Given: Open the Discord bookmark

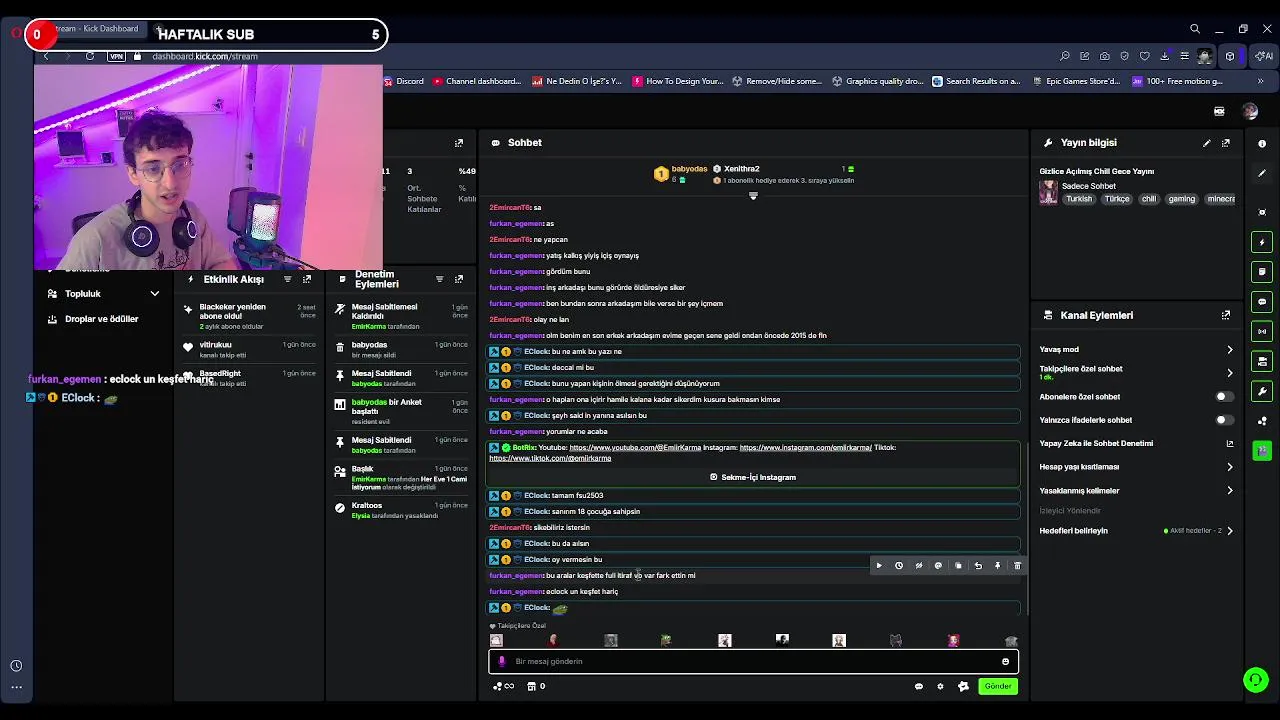Looking at the screenshot, I should click(x=404, y=81).
